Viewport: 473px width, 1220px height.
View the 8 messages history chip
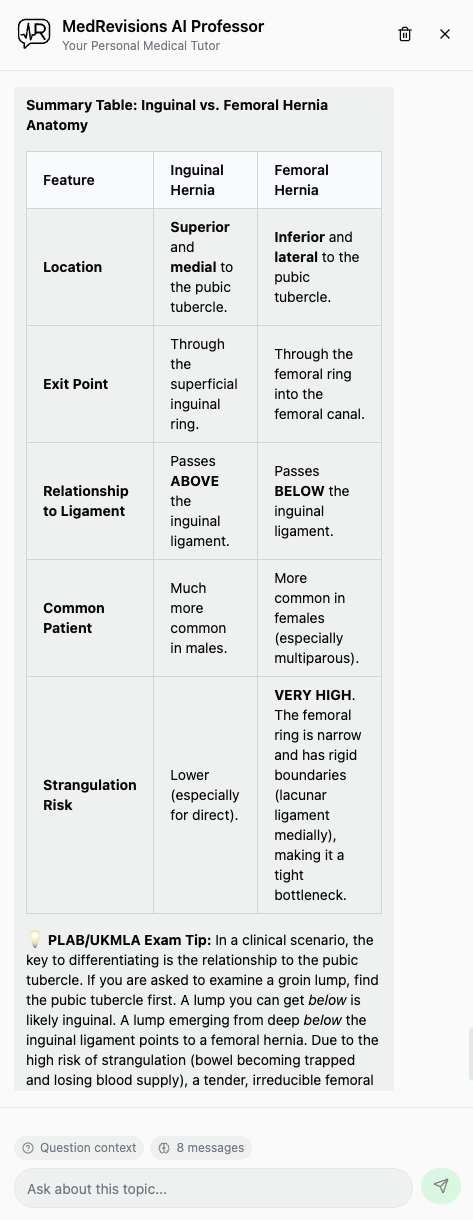tap(201, 1148)
